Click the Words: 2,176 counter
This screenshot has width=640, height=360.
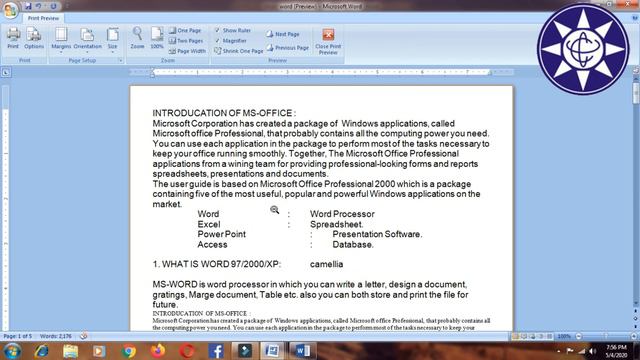(56, 336)
